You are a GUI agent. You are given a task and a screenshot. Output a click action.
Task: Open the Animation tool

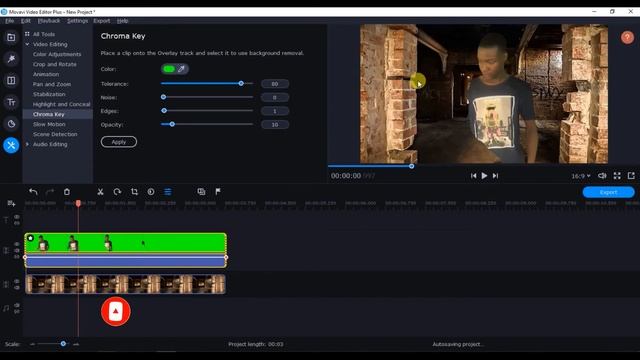pyautogui.click(x=46, y=74)
